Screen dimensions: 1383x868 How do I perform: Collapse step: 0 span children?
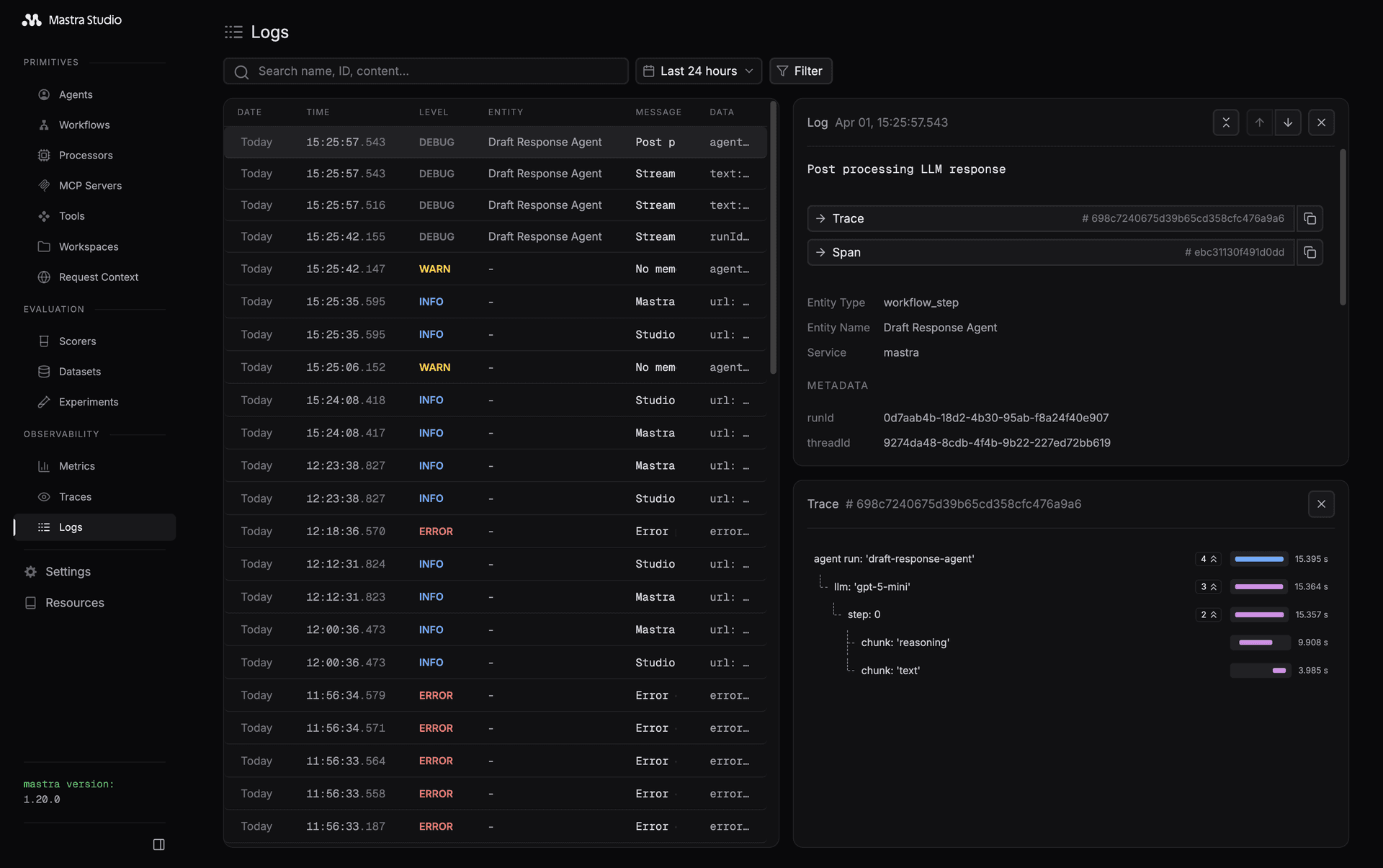click(x=1208, y=614)
